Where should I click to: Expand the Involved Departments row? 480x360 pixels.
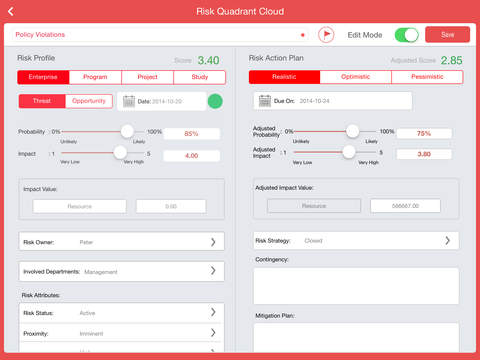click(x=122, y=271)
